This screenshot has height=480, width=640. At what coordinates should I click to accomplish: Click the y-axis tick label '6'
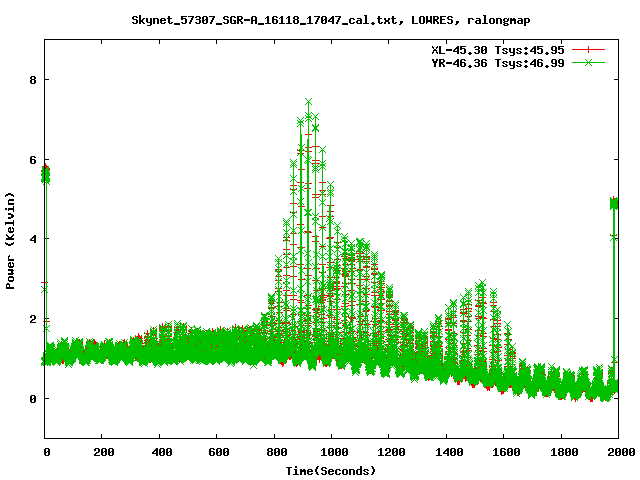(33, 160)
